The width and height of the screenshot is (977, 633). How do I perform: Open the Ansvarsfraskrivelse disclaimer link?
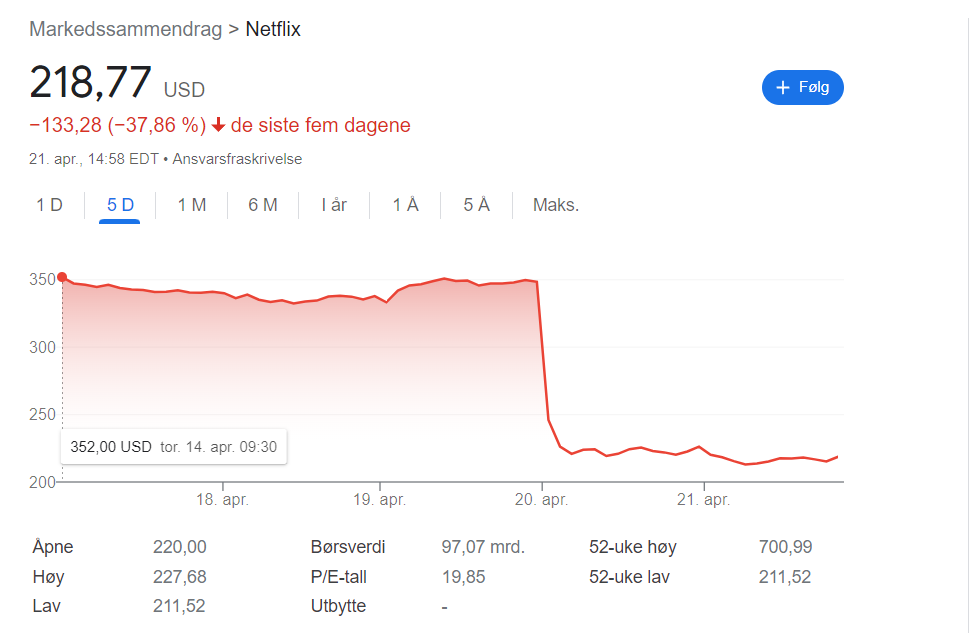(237, 159)
